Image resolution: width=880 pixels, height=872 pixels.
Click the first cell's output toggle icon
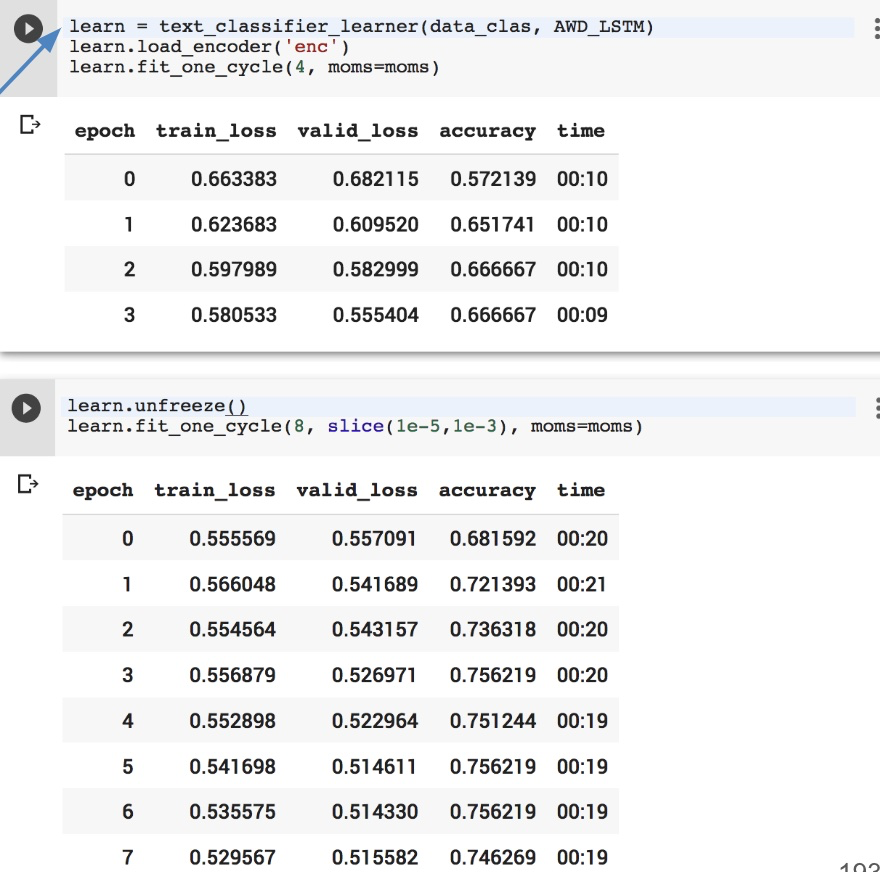pyautogui.click(x=29, y=125)
